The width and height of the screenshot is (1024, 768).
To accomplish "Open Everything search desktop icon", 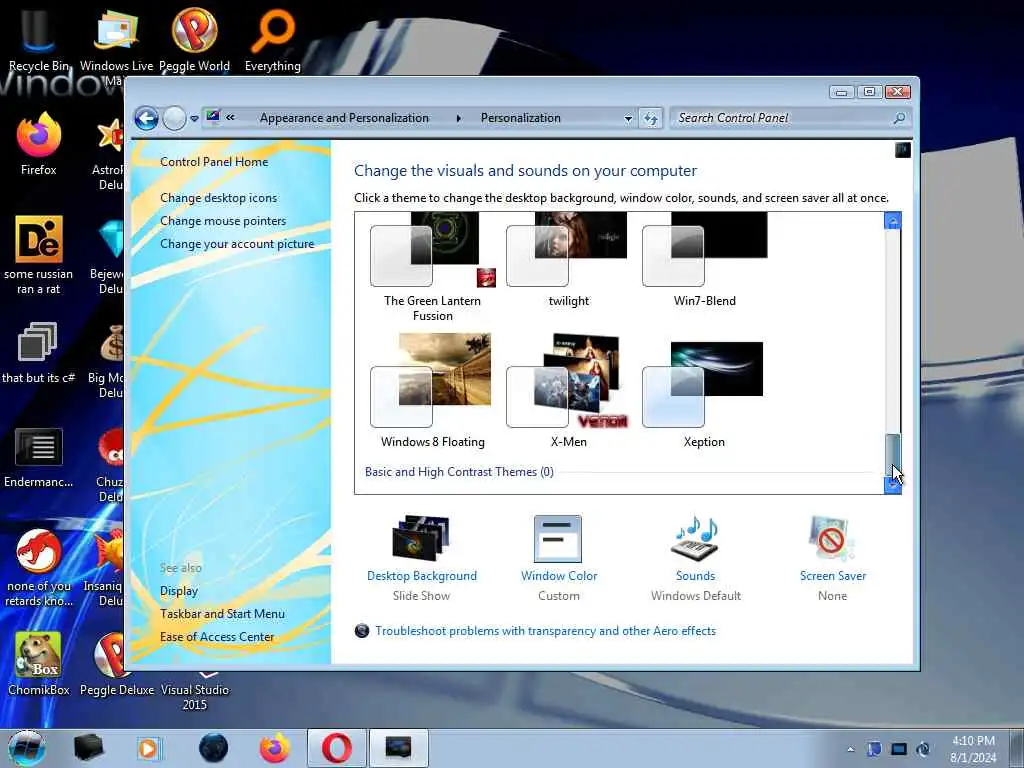I will 272,39.
